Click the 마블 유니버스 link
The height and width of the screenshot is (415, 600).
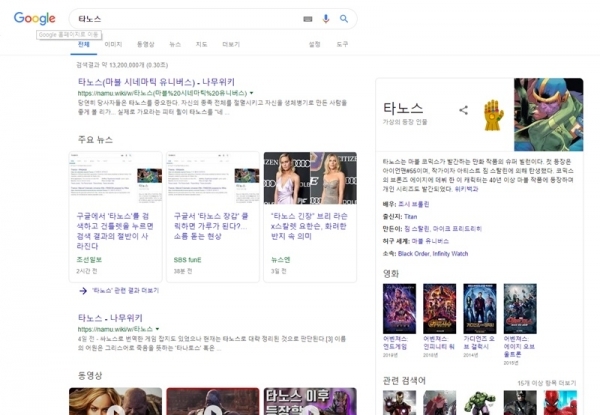pos(430,241)
